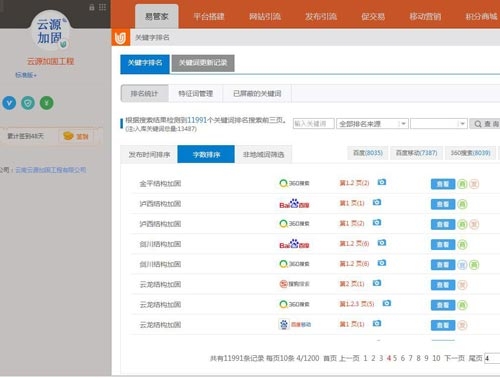Screen dimensions: 500x378
Task: Click the 标准版+ version link
Action: coord(26,75)
